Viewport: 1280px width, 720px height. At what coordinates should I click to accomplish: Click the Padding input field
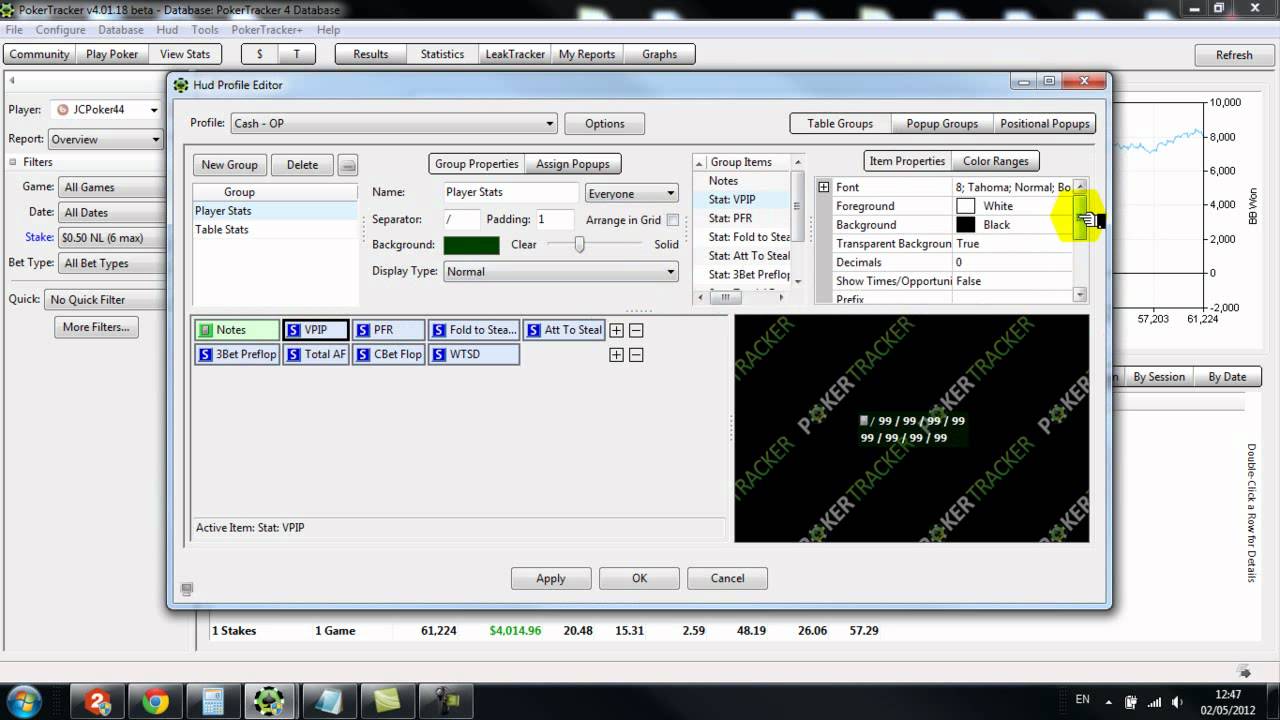point(555,220)
